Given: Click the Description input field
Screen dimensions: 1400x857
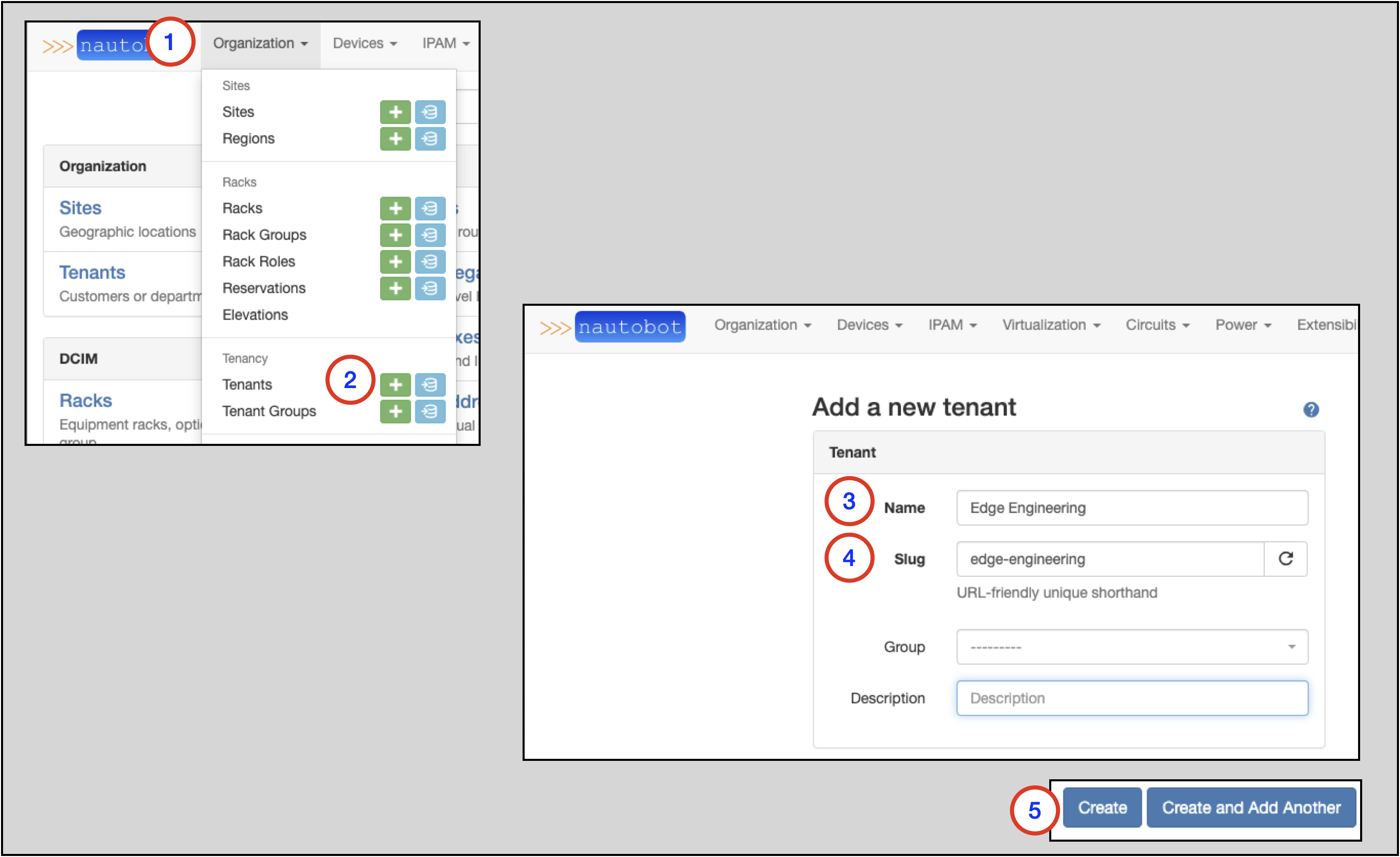Looking at the screenshot, I should (1131, 698).
